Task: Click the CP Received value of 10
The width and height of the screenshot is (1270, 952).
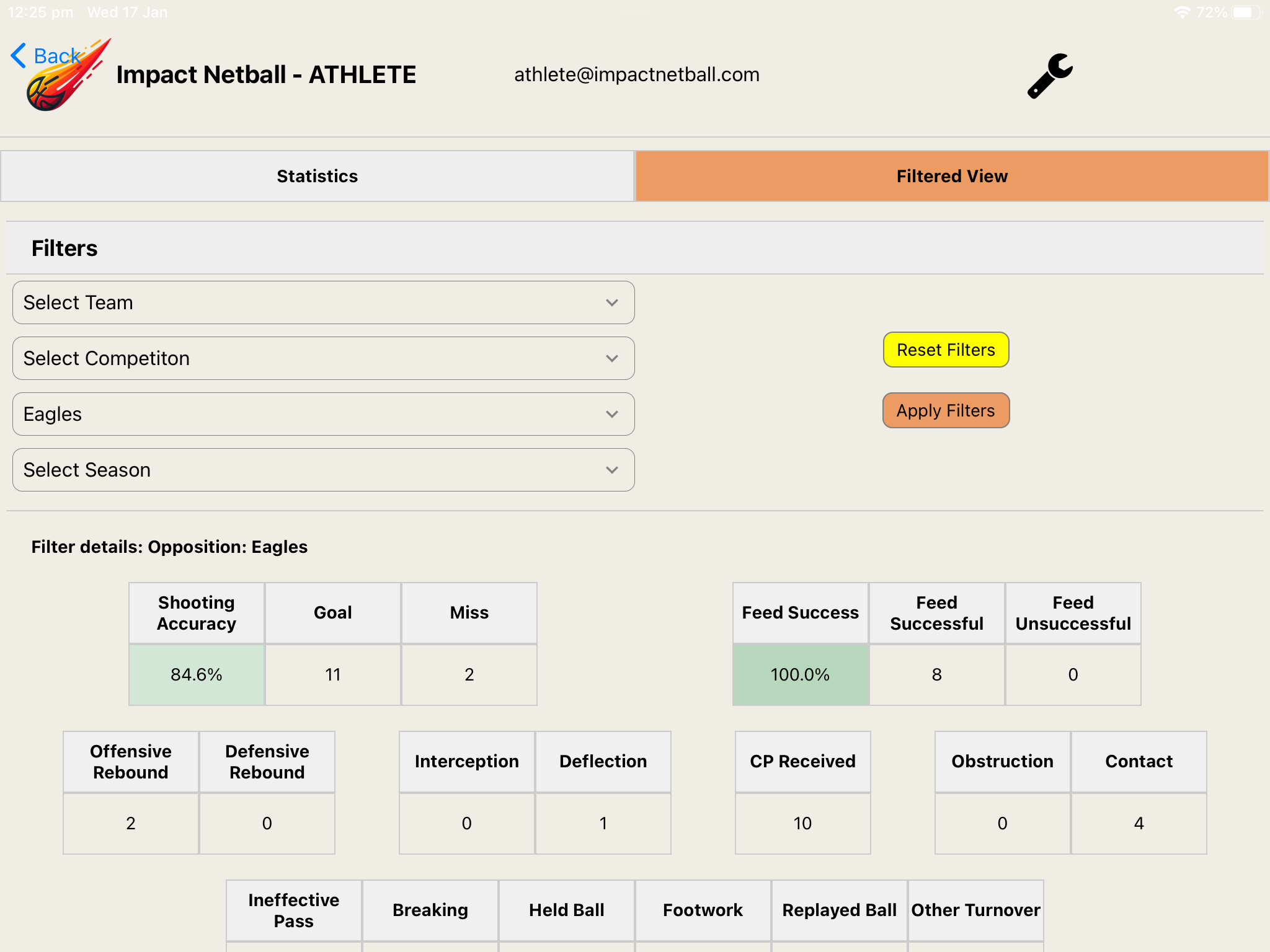Action: pos(802,823)
